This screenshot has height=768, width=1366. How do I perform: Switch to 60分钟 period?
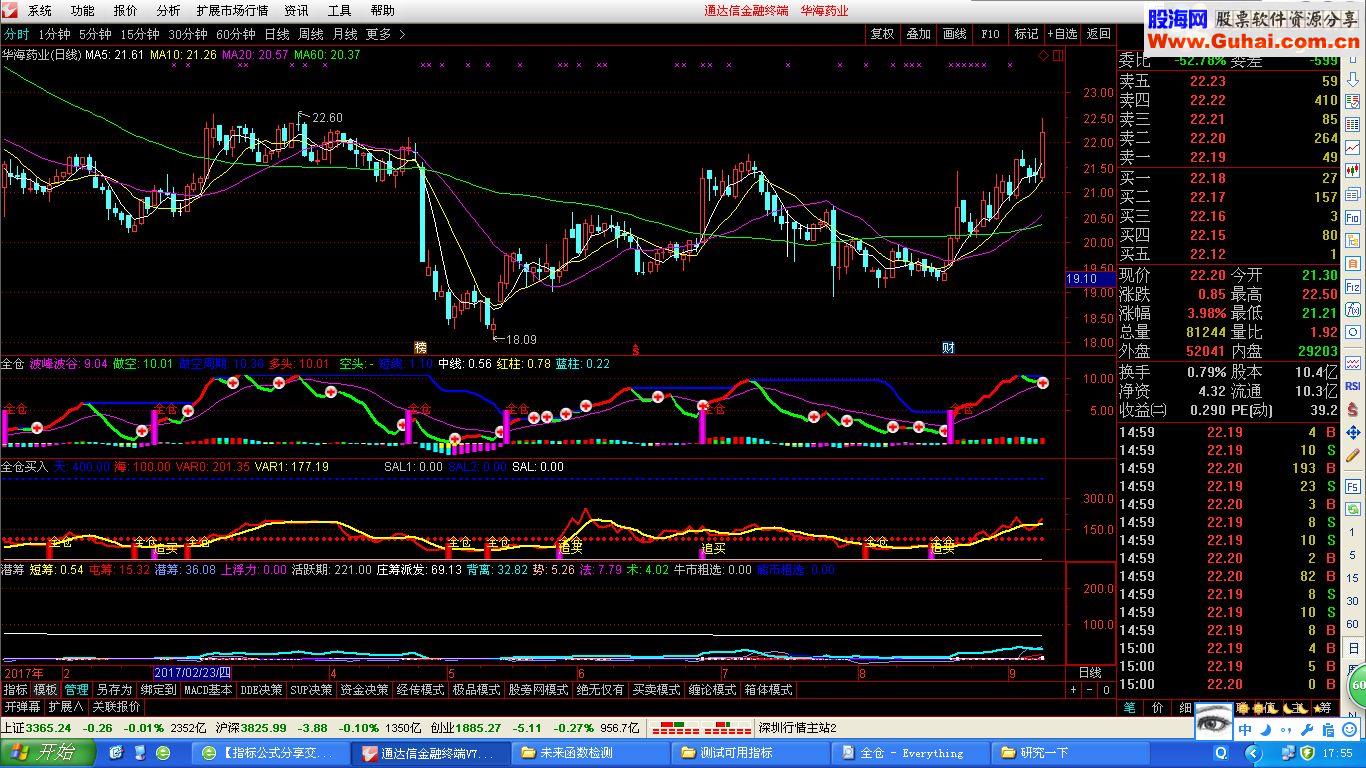(236, 34)
